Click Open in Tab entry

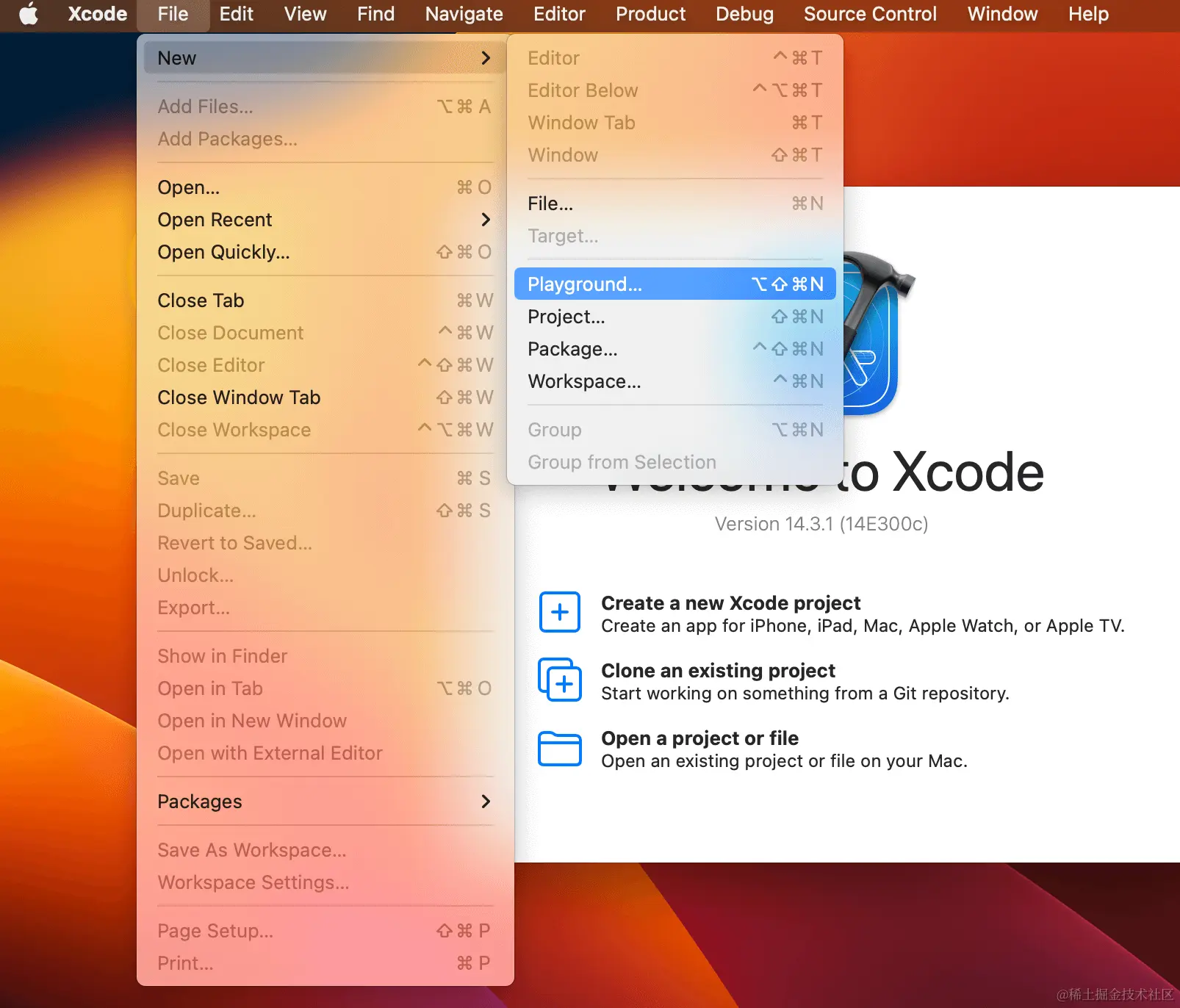click(325, 688)
